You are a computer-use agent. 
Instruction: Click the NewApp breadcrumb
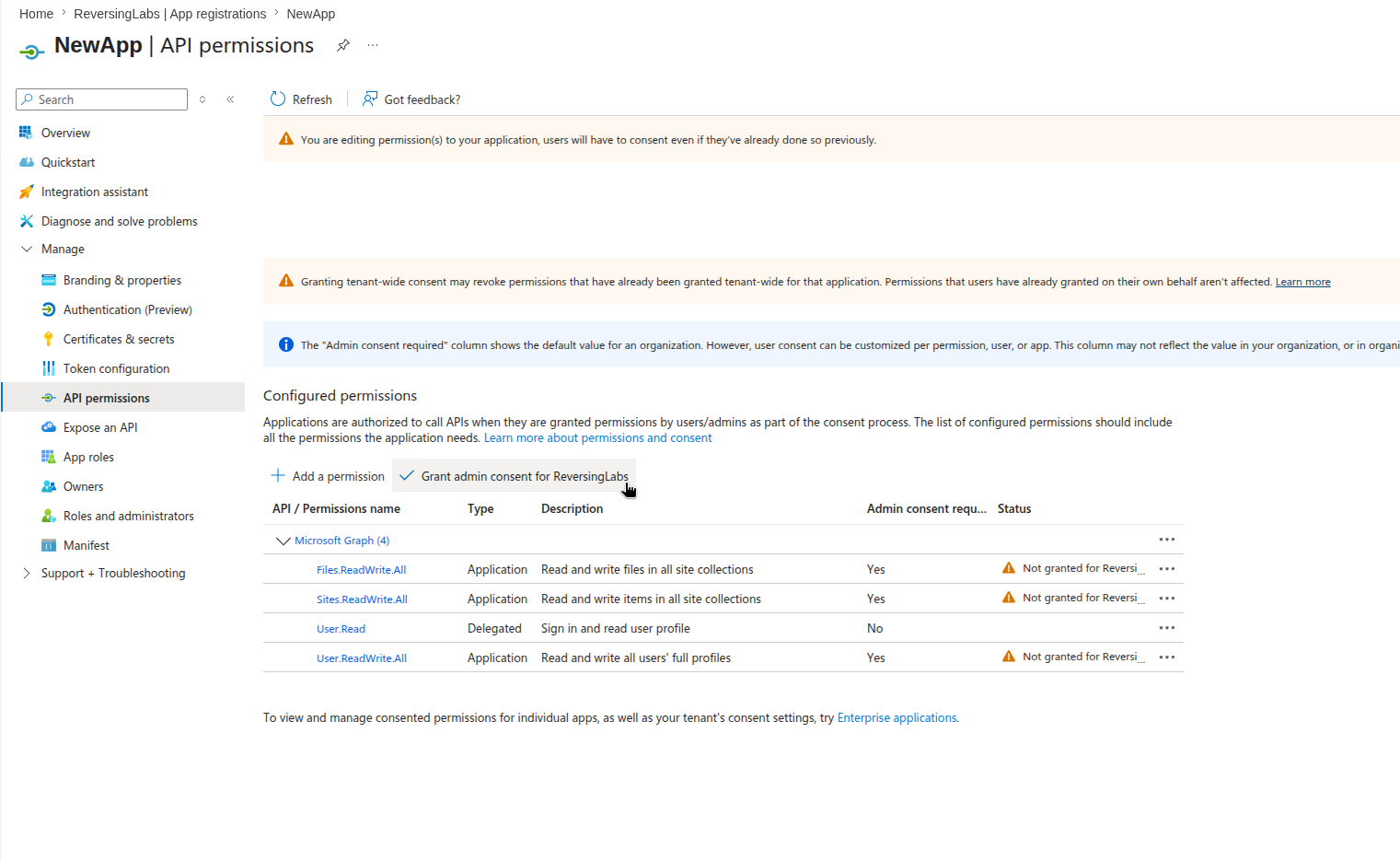coord(311,14)
